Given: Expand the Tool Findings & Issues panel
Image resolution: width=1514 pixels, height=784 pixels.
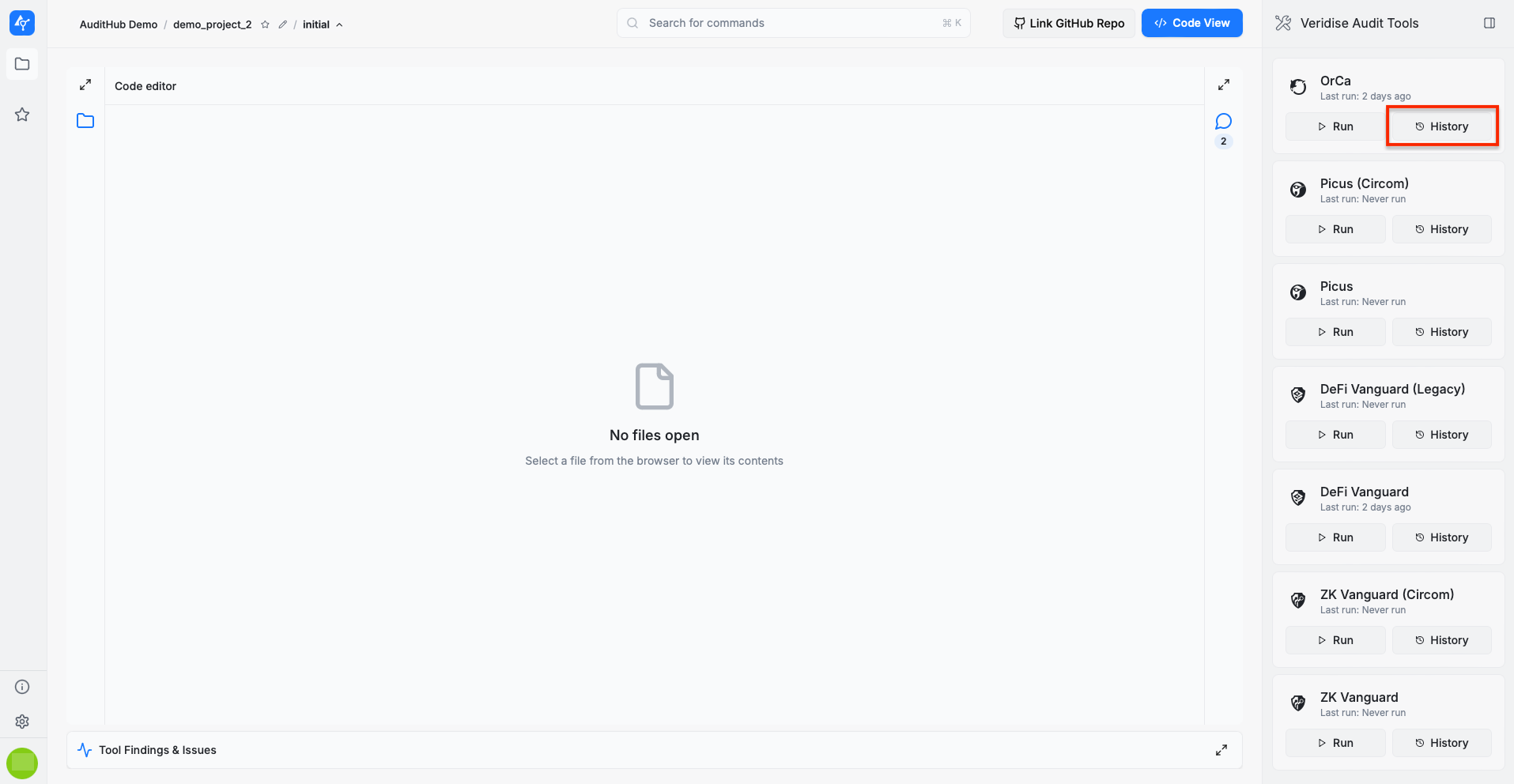Looking at the screenshot, I should tap(1221, 750).
